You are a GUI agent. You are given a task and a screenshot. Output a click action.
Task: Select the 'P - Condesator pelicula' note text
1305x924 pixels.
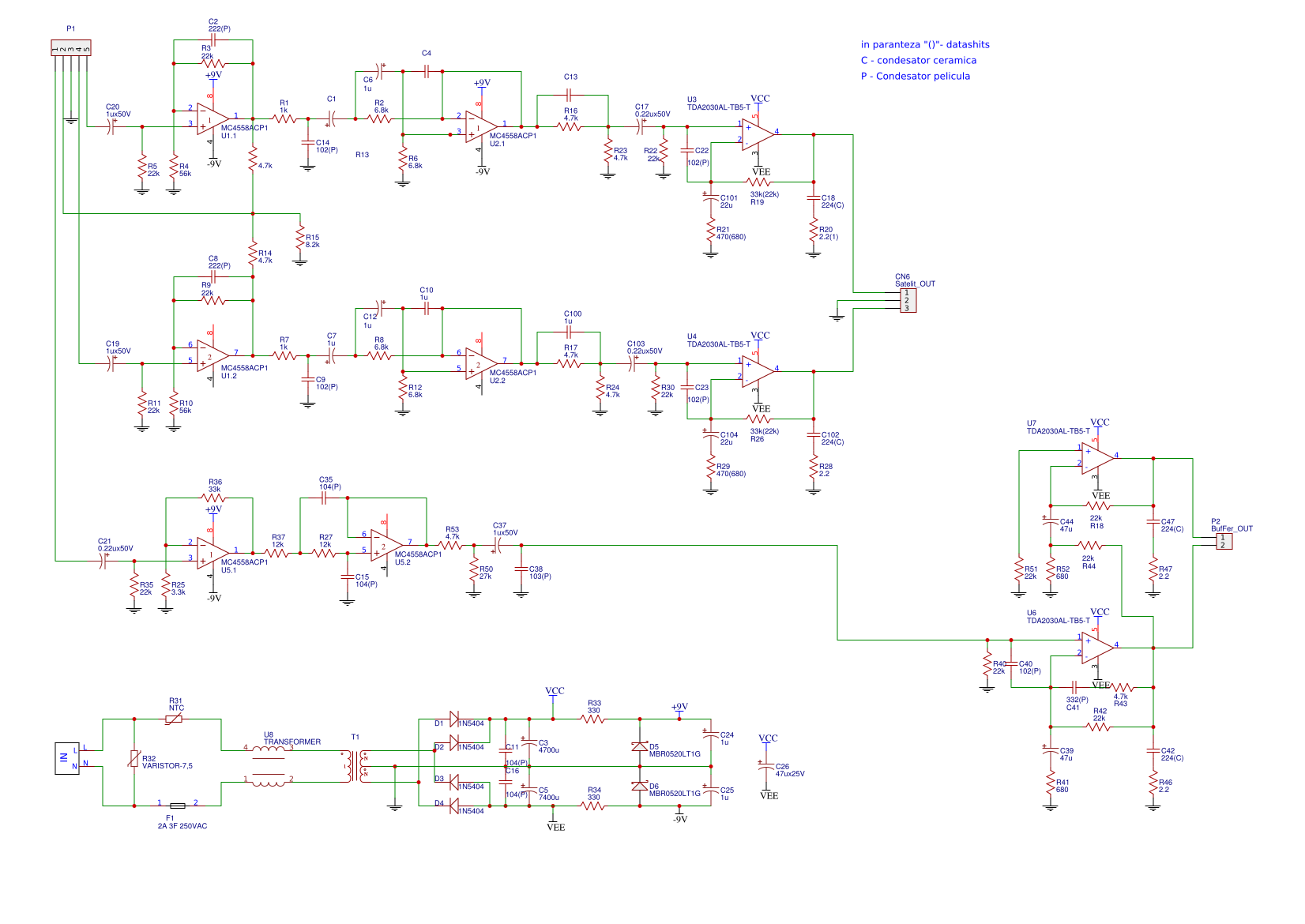tap(915, 76)
